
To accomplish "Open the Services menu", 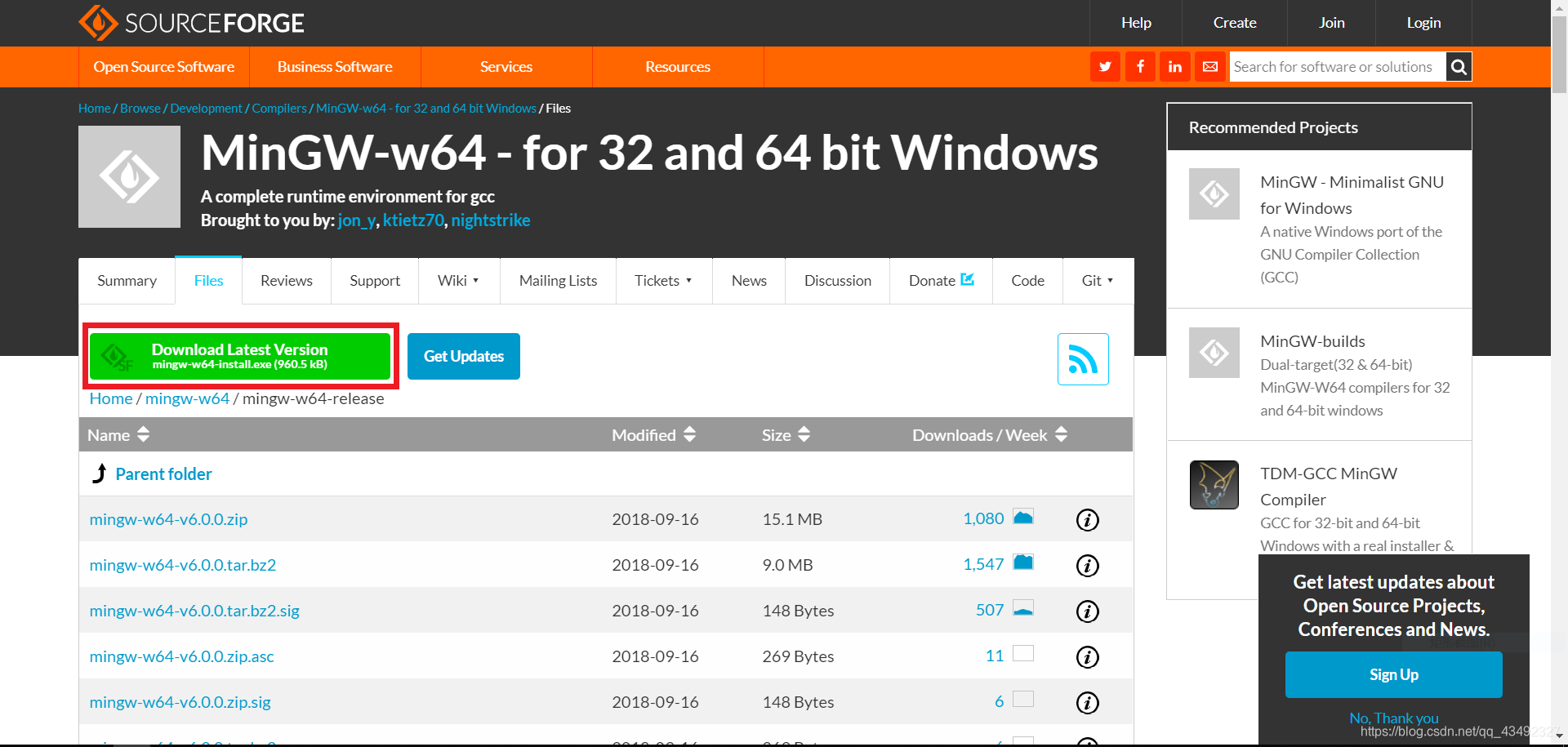I will click(x=506, y=67).
